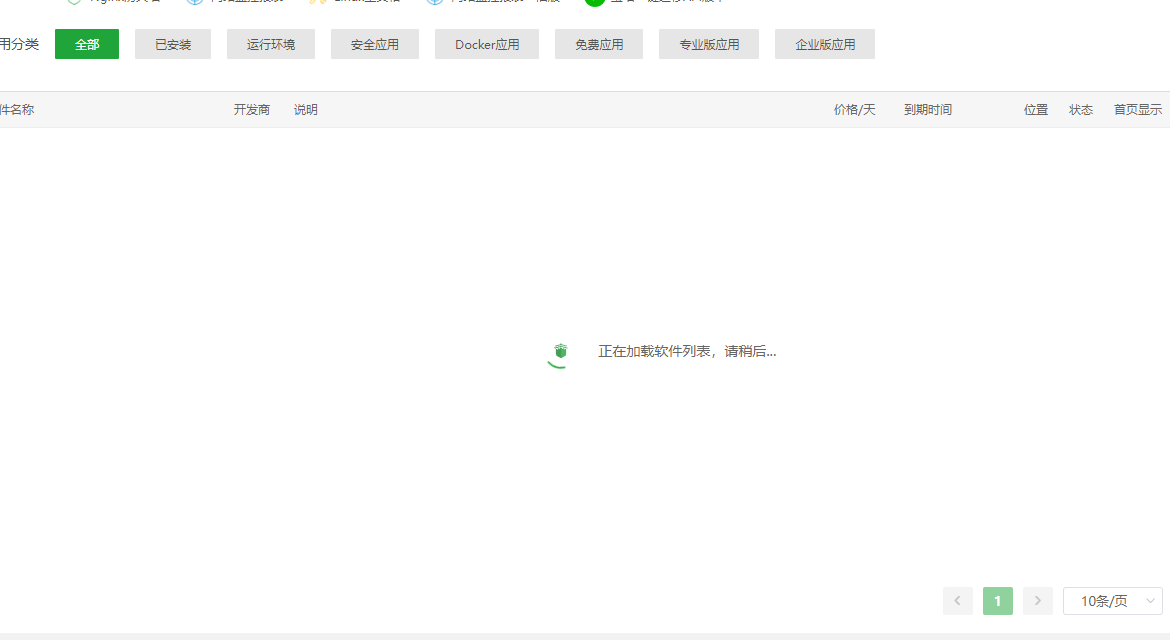Select the 全部 category tab
Screen dimensions: 1170x640
pyautogui.click(x=87, y=44)
